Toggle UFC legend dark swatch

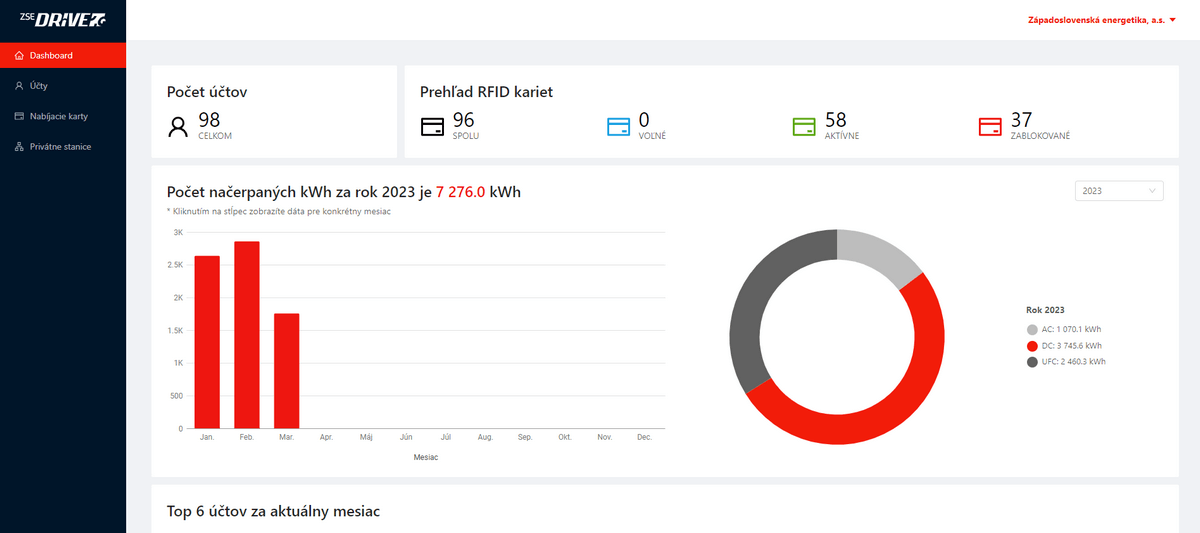(1032, 361)
